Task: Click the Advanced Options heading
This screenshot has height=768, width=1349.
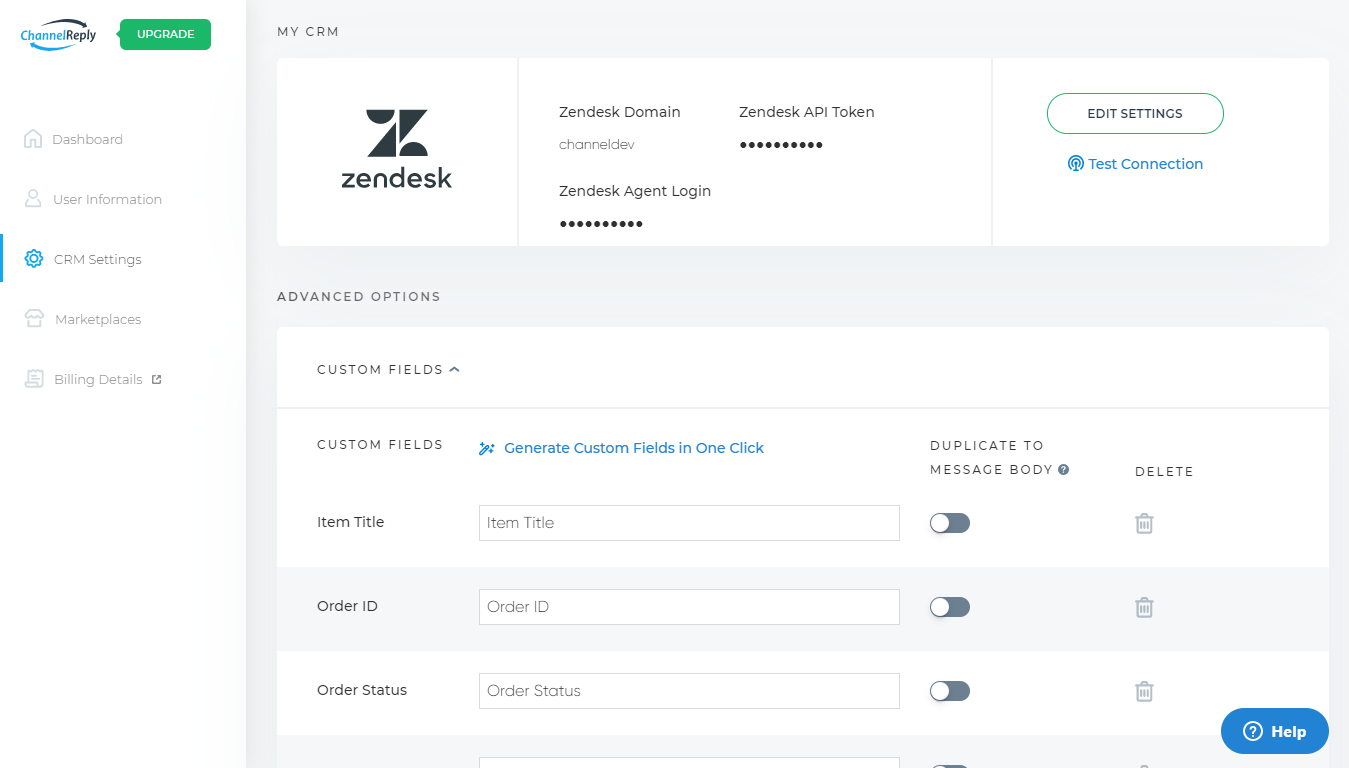Action: (x=359, y=297)
